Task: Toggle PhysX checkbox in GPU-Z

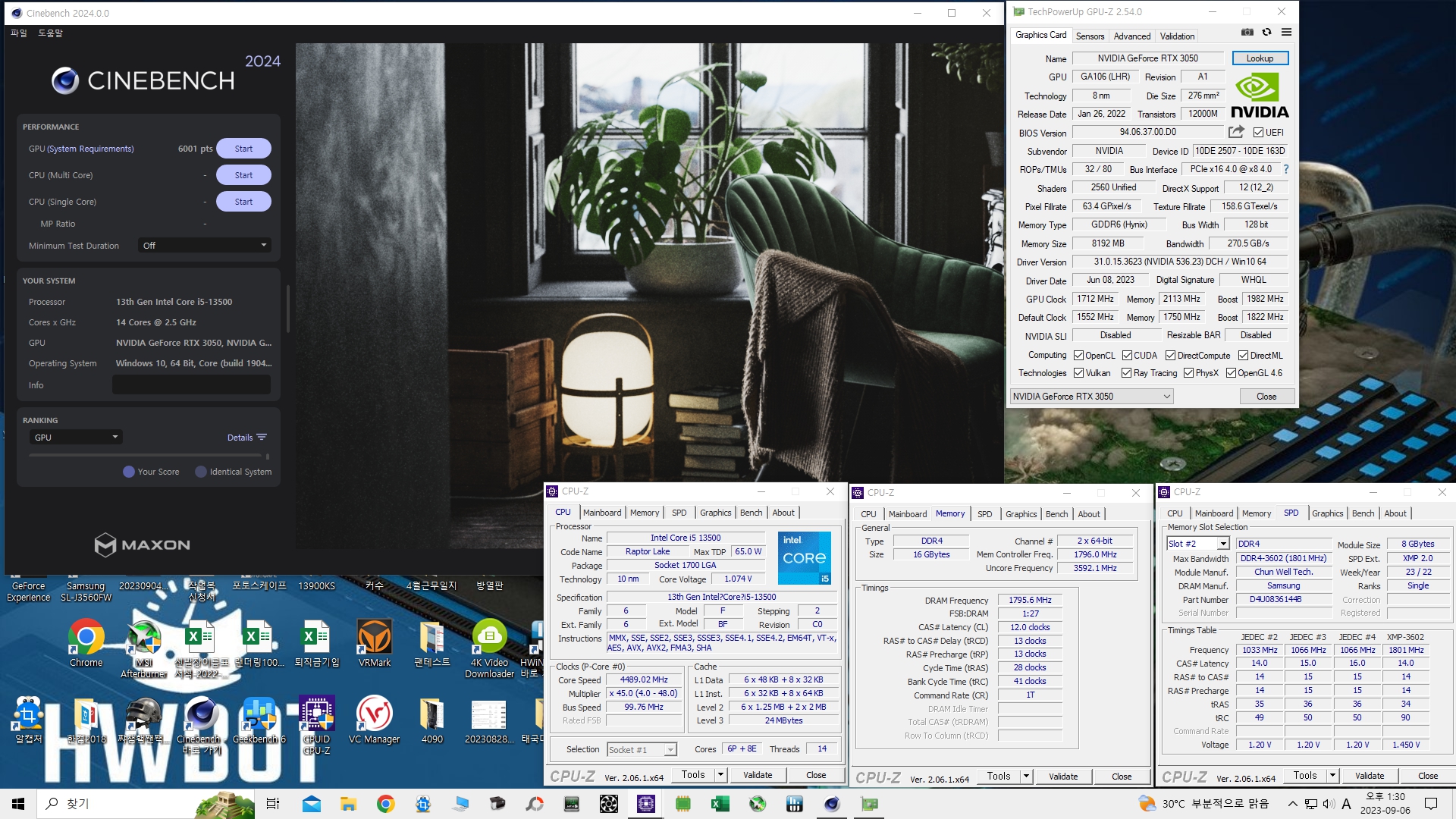Action: pos(1188,372)
